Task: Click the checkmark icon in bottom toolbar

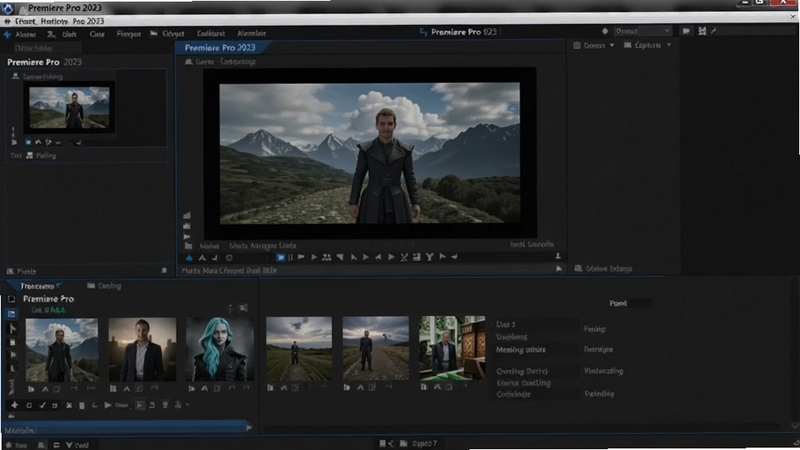Action: [x=42, y=405]
